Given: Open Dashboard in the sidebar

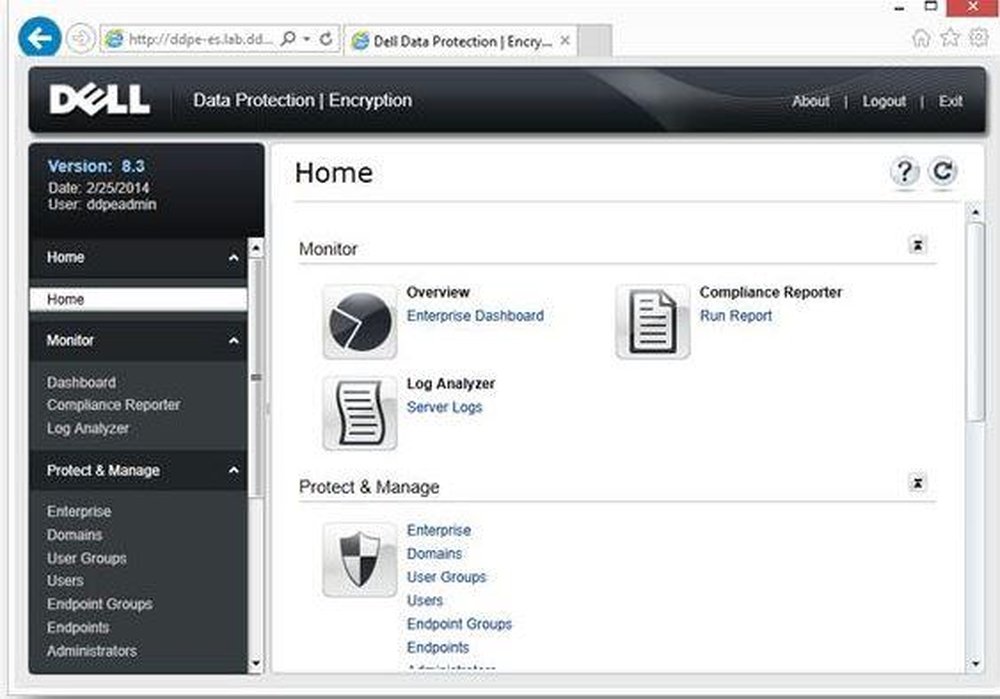Looking at the screenshot, I should click(82, 383).
